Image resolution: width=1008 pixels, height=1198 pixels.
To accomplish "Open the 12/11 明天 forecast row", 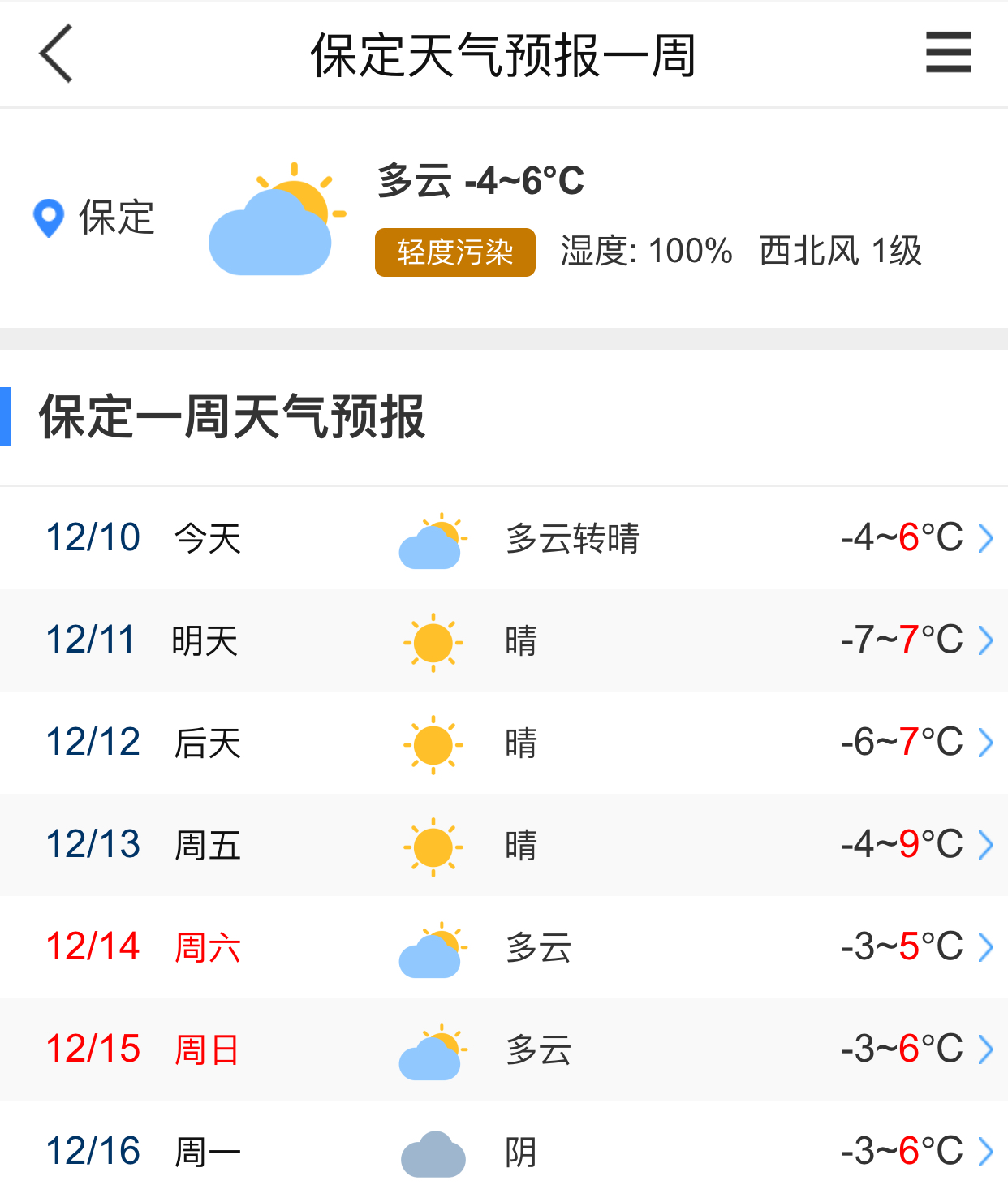I will click(504, 640).
